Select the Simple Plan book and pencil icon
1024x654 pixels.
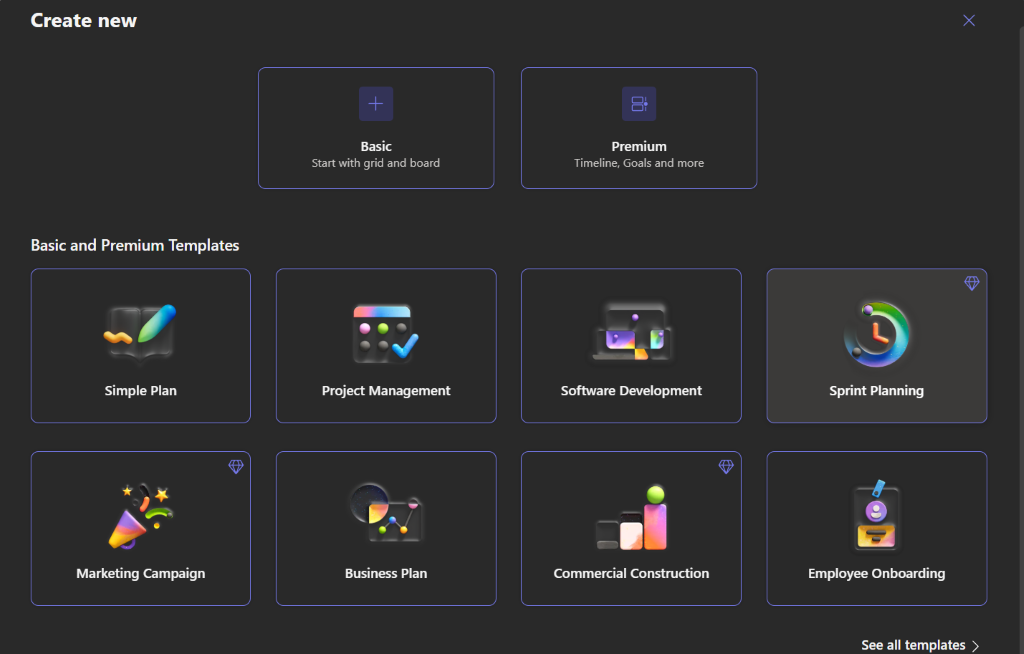click(140, 333)
